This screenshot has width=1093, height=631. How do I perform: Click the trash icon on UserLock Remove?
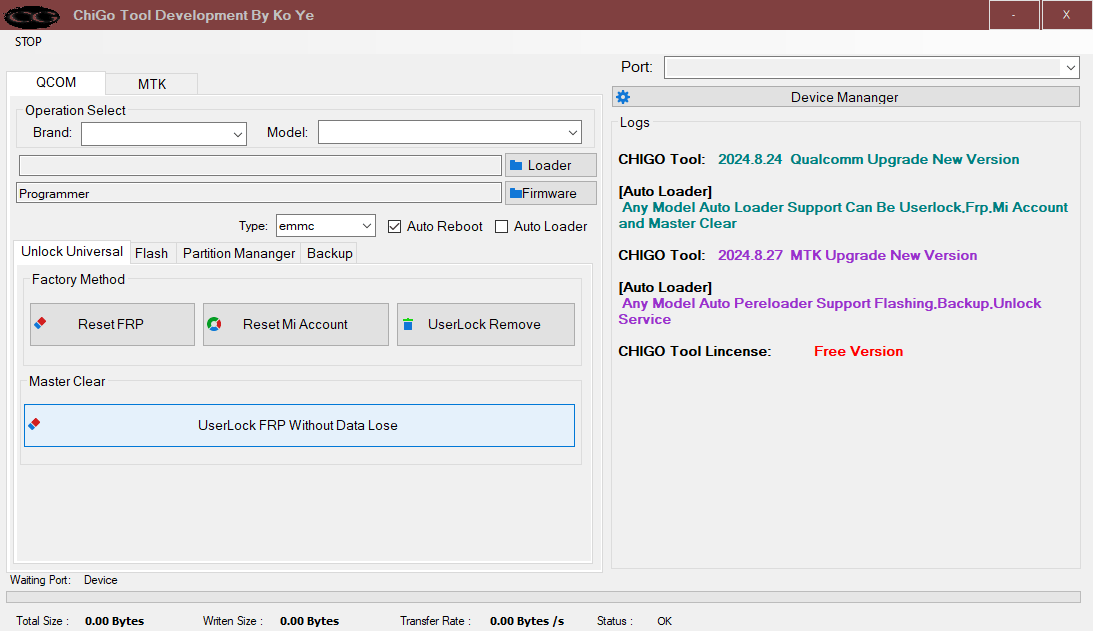tap(408, 324)
